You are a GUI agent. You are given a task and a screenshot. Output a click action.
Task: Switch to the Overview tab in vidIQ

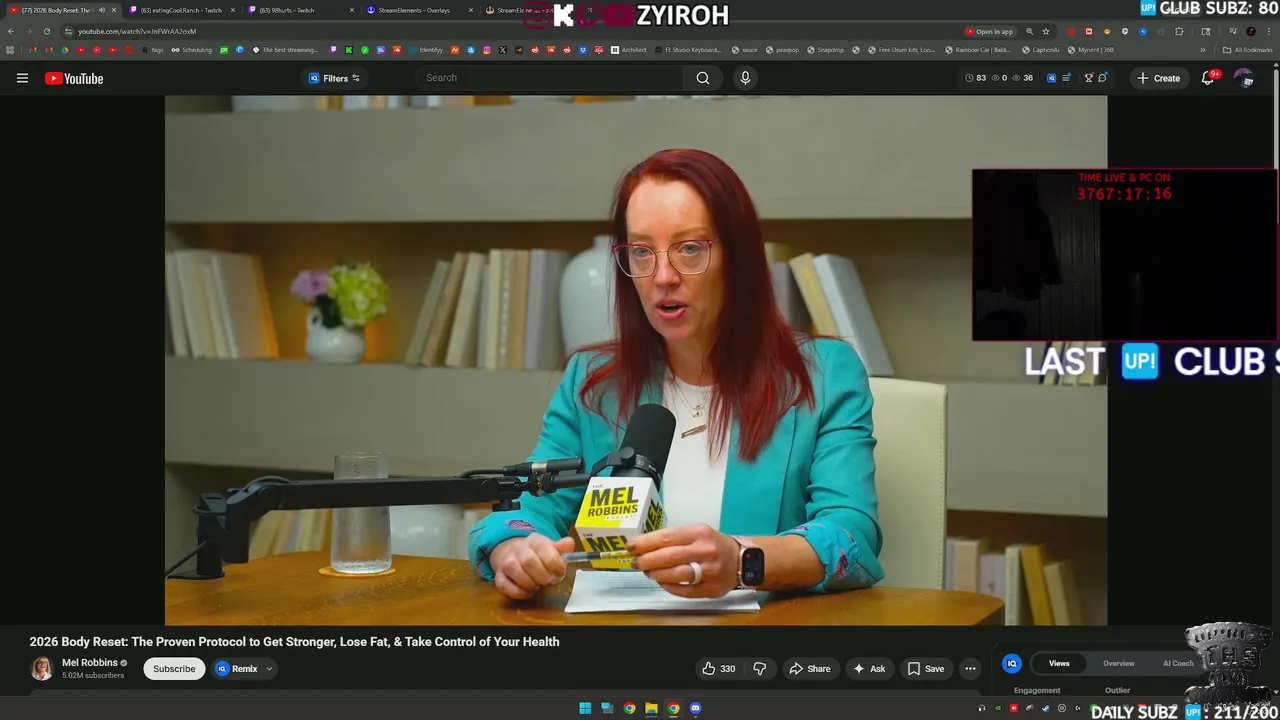pos(1119,663)
